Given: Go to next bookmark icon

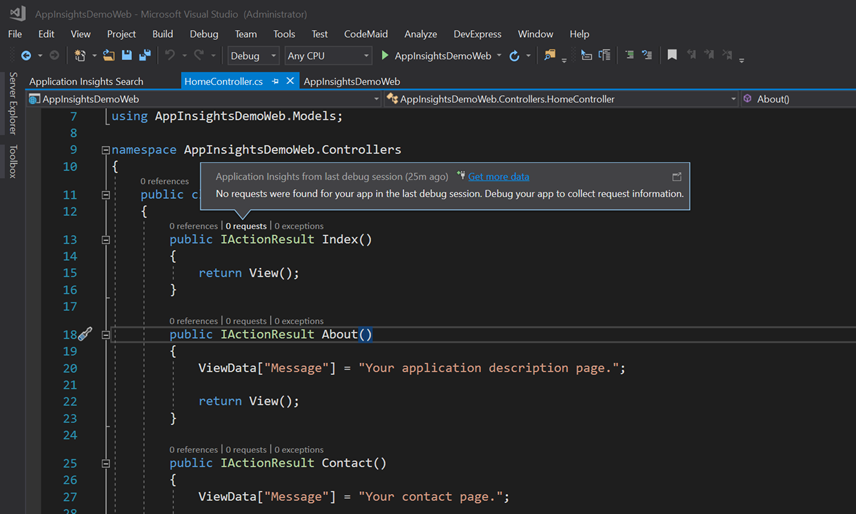Looking at the screenshot, I should (709, 55).
